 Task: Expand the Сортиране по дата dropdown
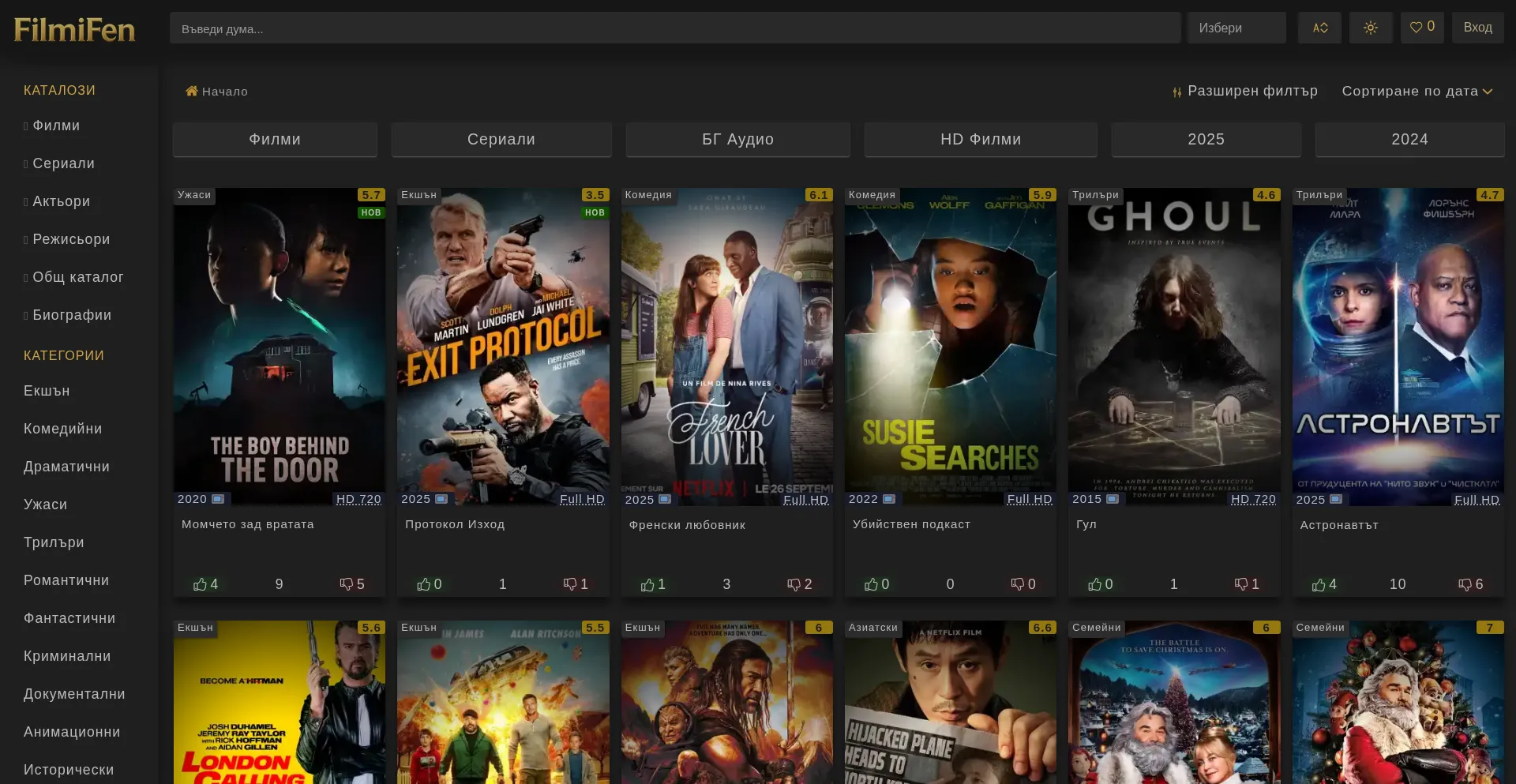coord(1417,92)
